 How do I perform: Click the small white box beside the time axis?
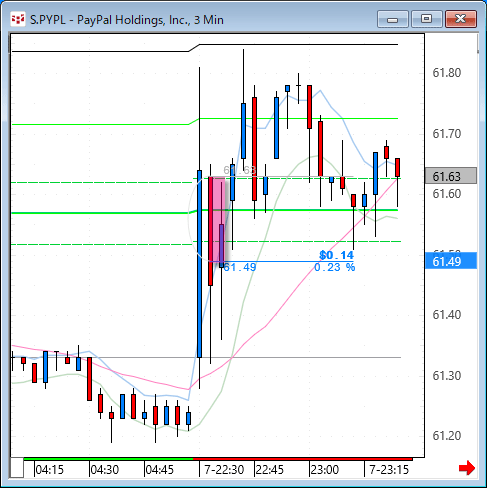point(17,468)
